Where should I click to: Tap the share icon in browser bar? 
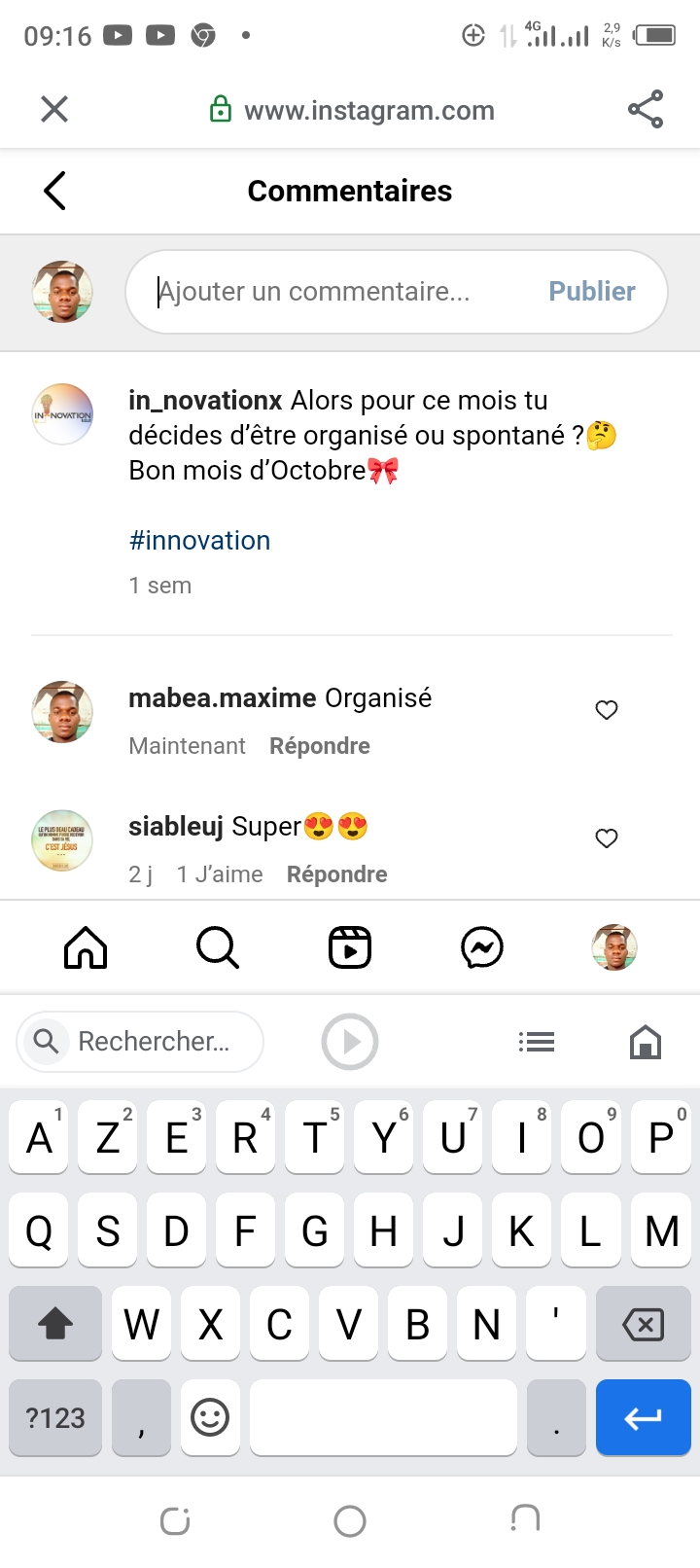click(x=646, y=109)
